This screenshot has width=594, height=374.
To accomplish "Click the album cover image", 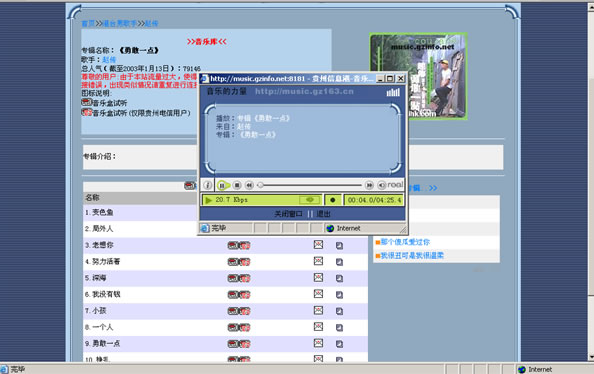I will [x=418, y=76].
